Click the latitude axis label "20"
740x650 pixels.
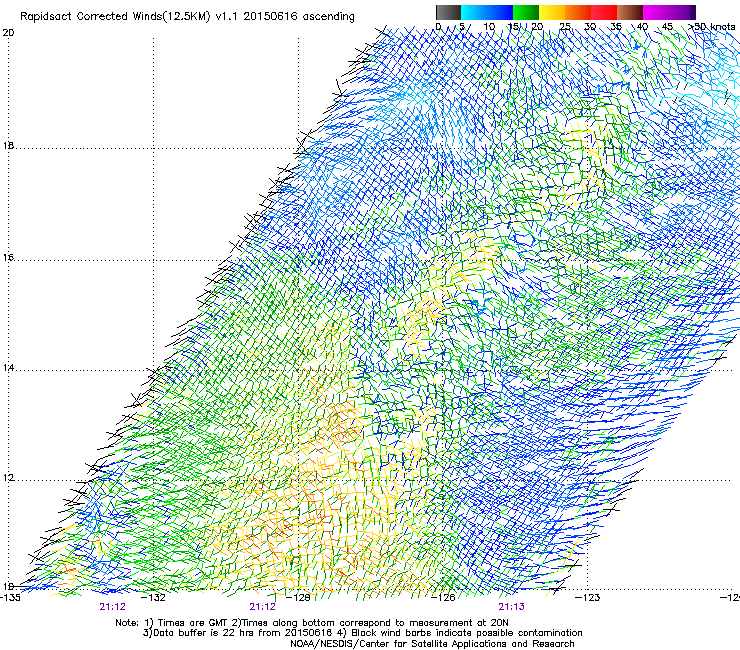(8, 33)
